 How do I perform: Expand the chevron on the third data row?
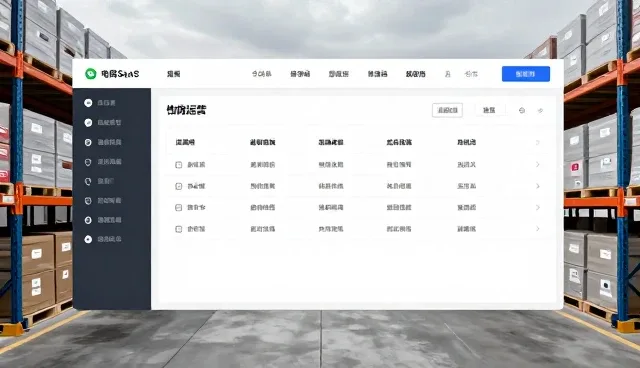[x=538, y=207]
